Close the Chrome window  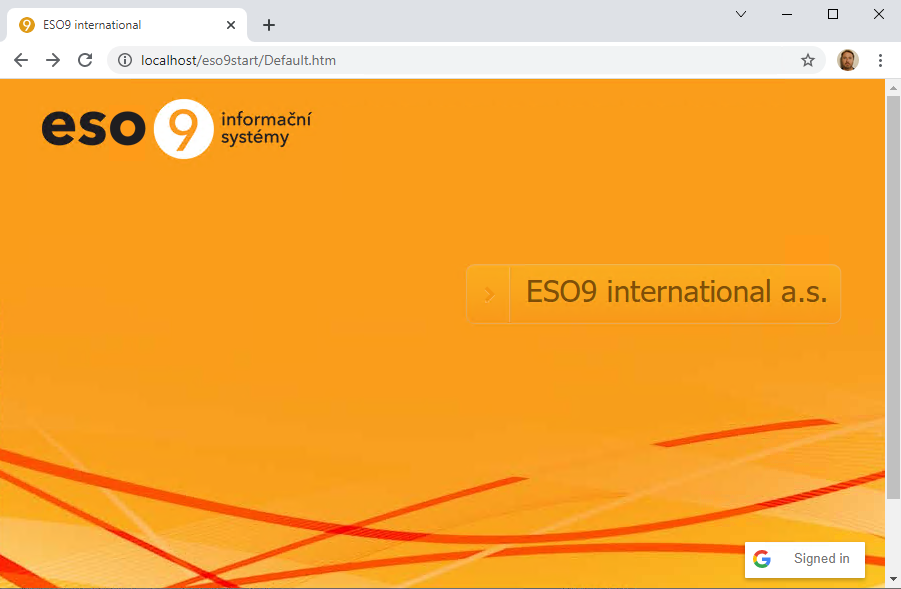(879, 14)
